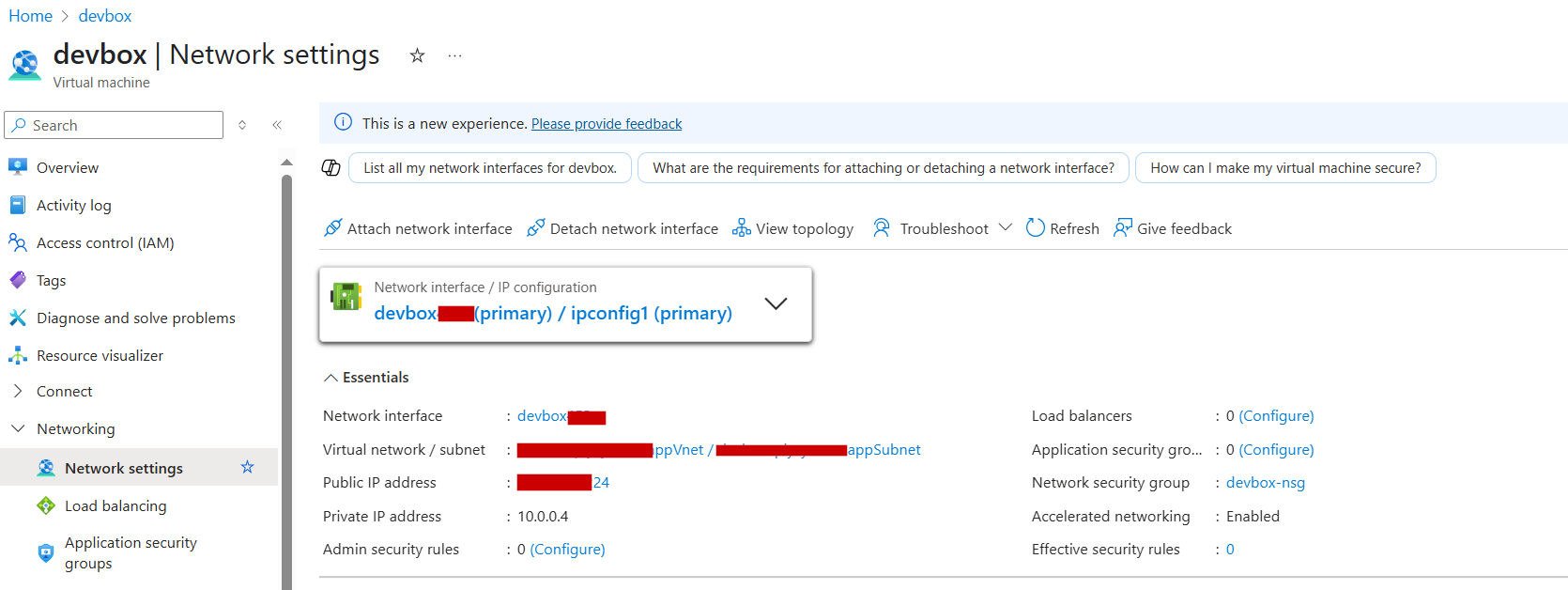Click the network interface card icon

(346, 297)
